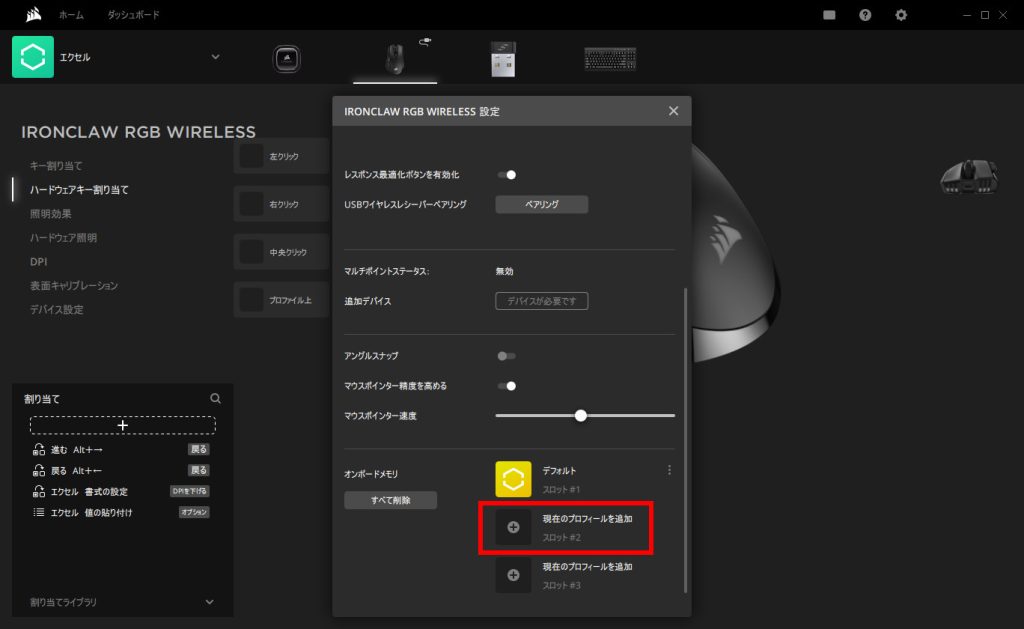This screenshot has height=629, width=1024.
Task: Click the 右クリック button assignment
Action: [x=281, y=204]
